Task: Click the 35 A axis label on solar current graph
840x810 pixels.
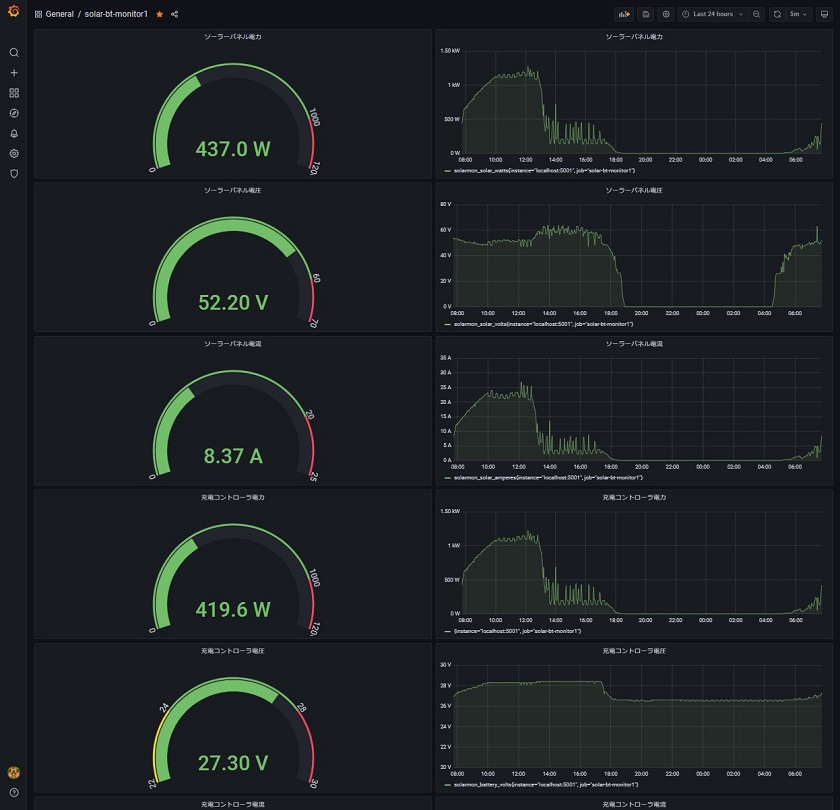Action: point(446,358)
